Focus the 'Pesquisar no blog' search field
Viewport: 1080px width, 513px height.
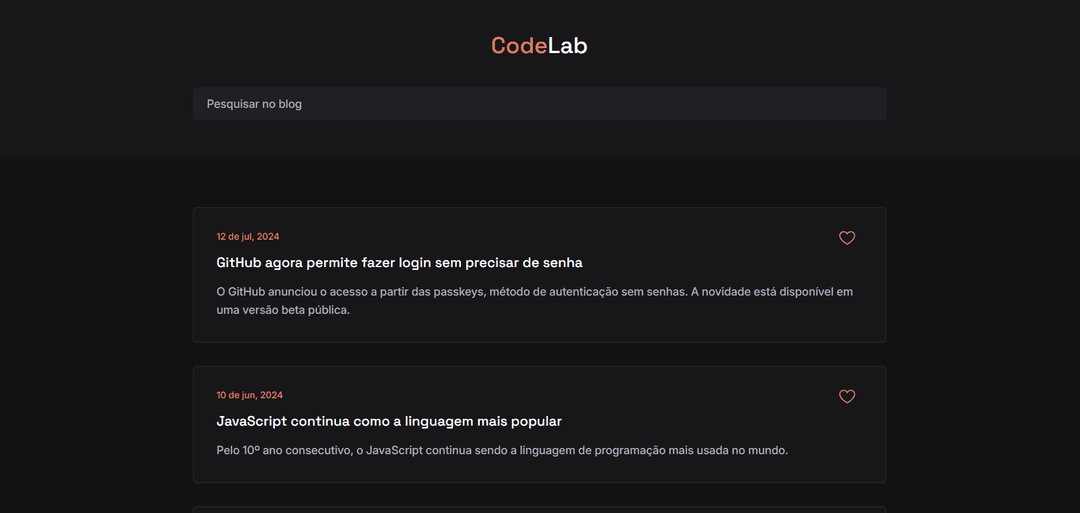(539, 104)
